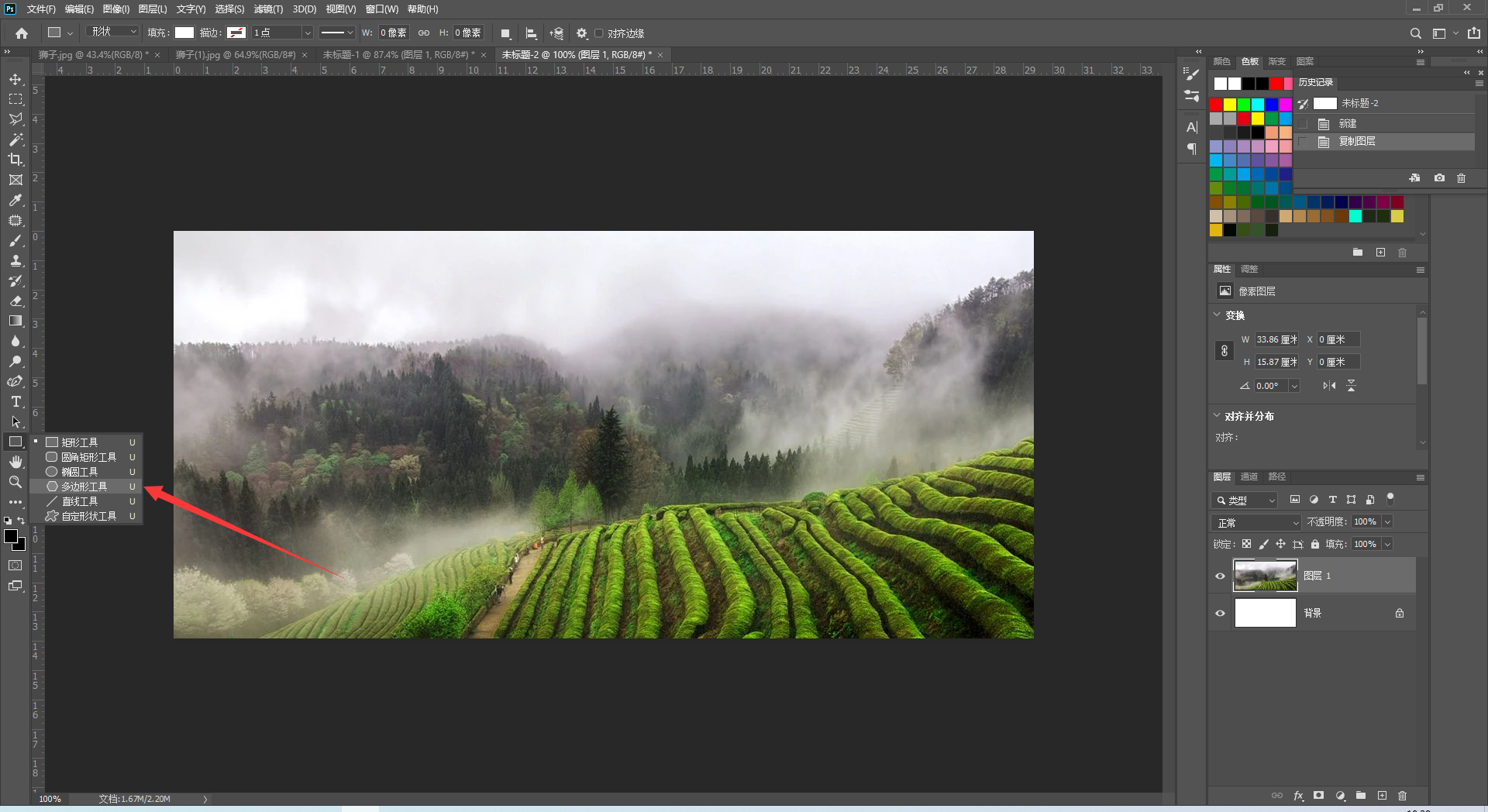Open the layer filter type dropdown 类型
The height and width of the screenshot is (812, 1488).
coord(1244,500)
